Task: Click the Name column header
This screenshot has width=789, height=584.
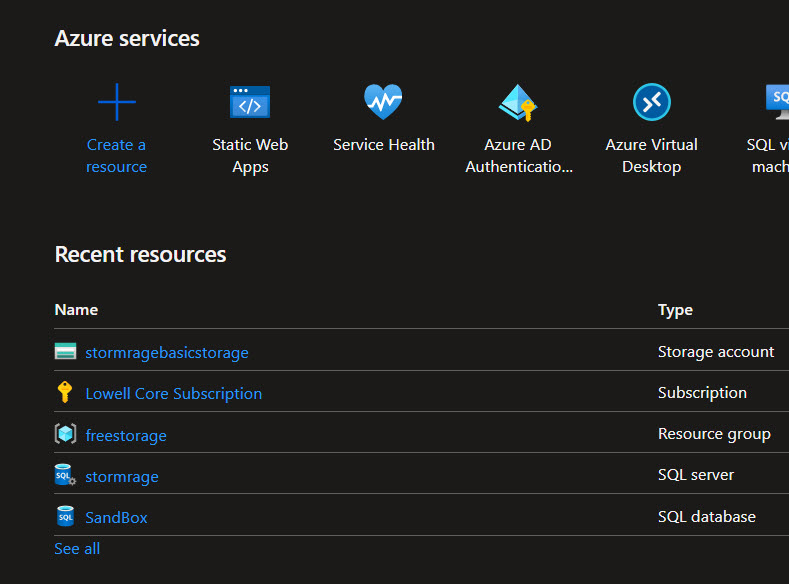Action: pos(76,310)
